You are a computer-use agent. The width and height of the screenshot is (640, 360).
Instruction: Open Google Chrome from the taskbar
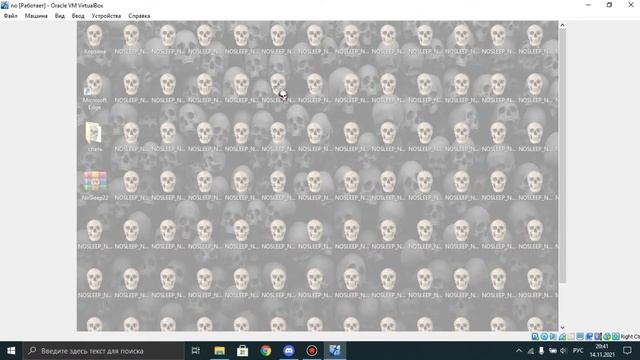coord(266,351)
